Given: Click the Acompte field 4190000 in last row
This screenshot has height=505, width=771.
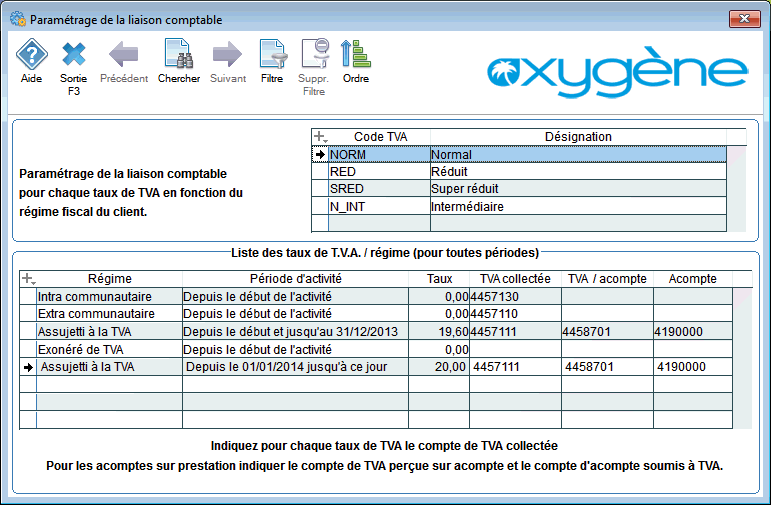Looking at the screenshot, I should click(x=700, y=368).
